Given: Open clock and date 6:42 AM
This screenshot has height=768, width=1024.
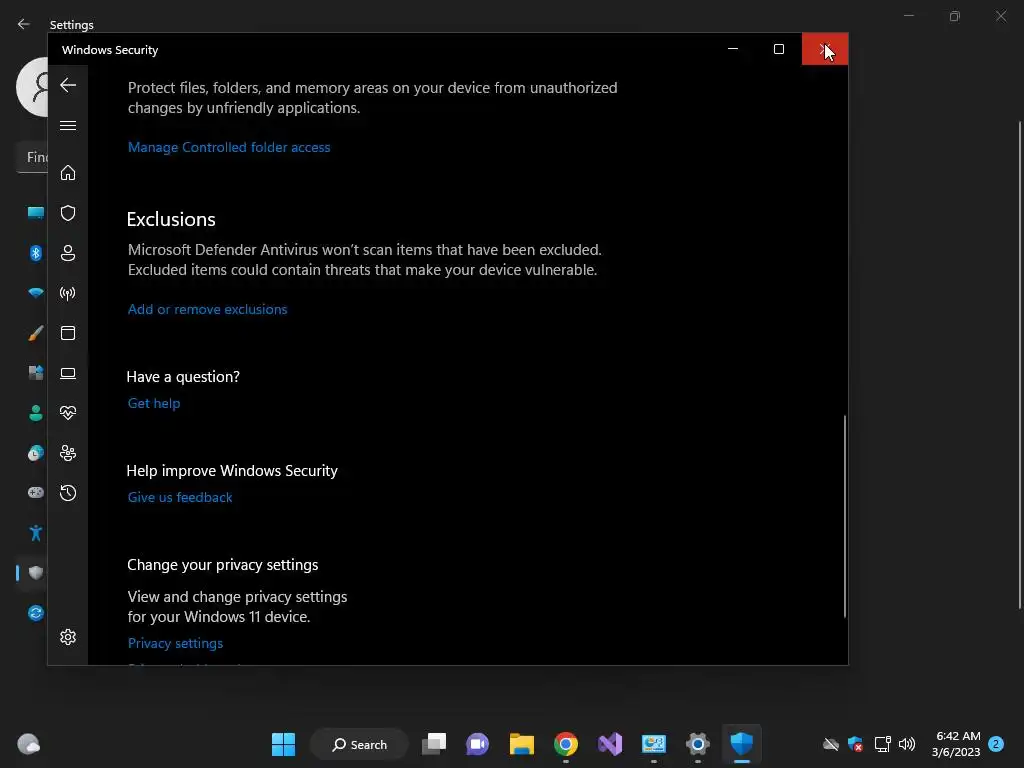Looking at the screenshot, I should click(x=956, y=744).
